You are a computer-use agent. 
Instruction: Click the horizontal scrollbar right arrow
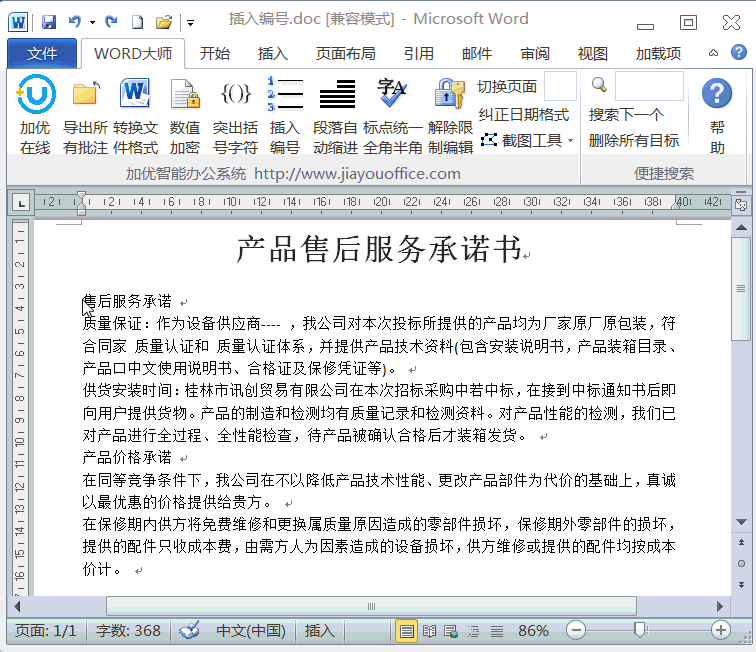tap(720, 606)
